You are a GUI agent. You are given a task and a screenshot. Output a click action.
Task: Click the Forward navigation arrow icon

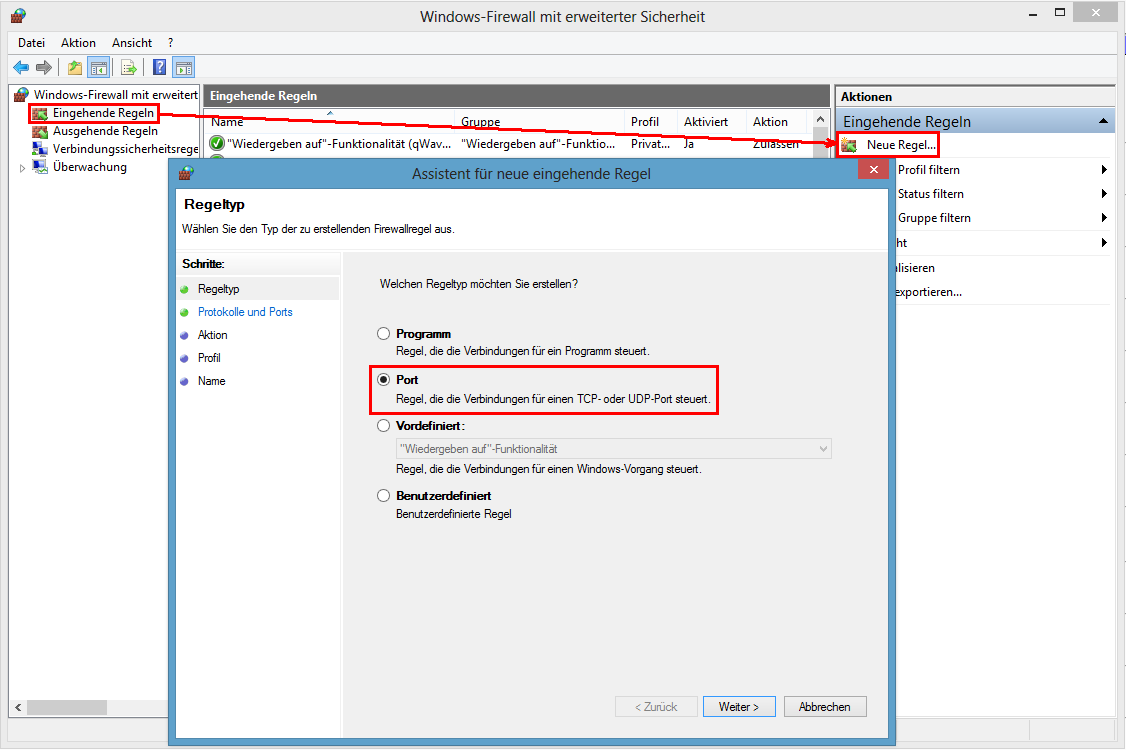coord(43,67)
